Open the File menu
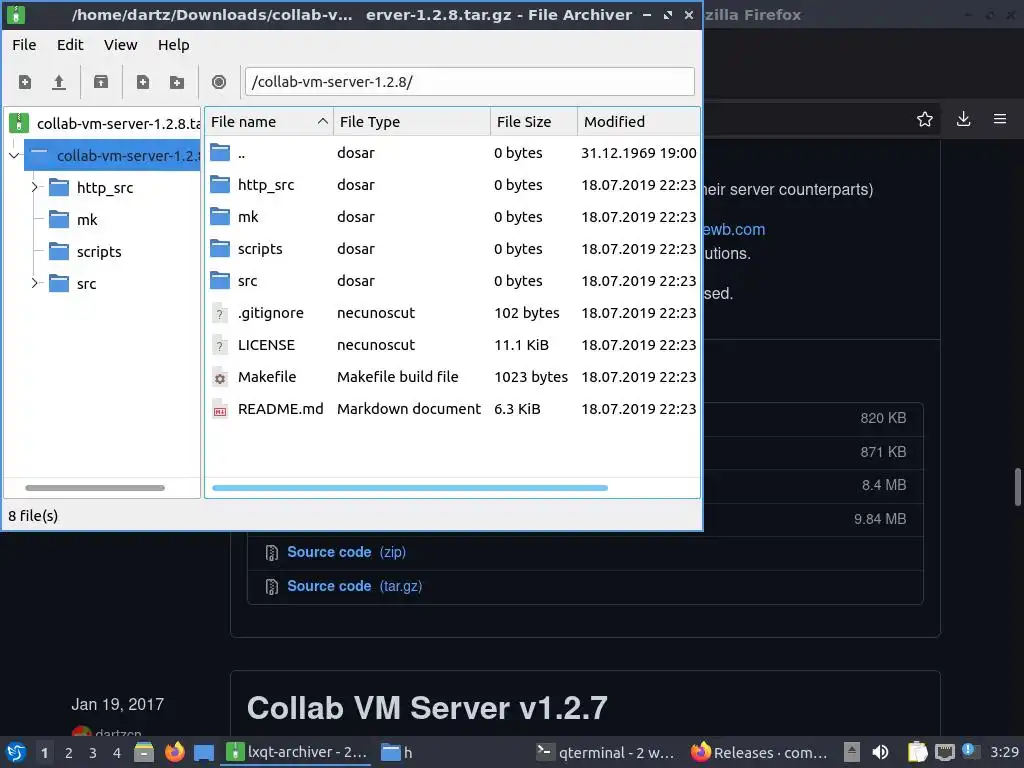 point(24,45)
